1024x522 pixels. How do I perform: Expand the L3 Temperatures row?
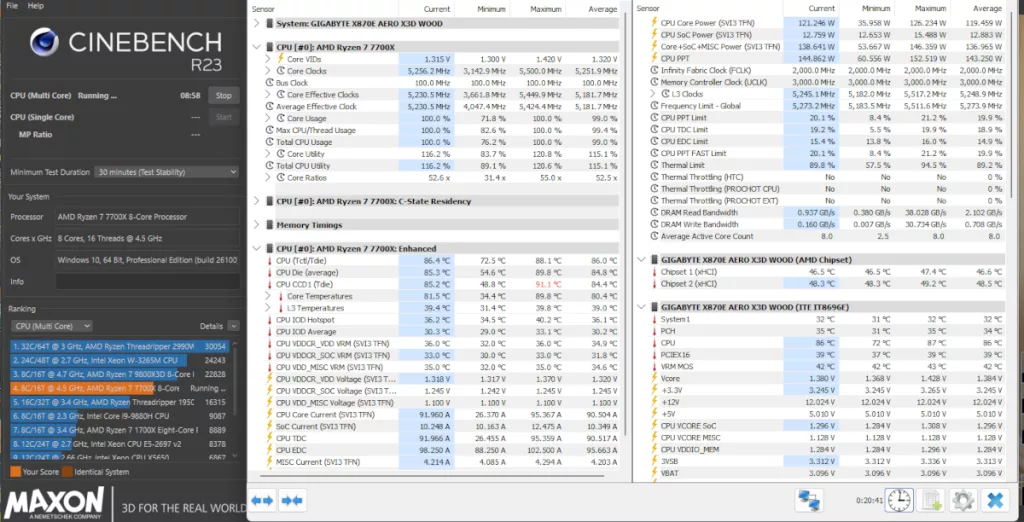pyautogui.click(x=268, y=308)
